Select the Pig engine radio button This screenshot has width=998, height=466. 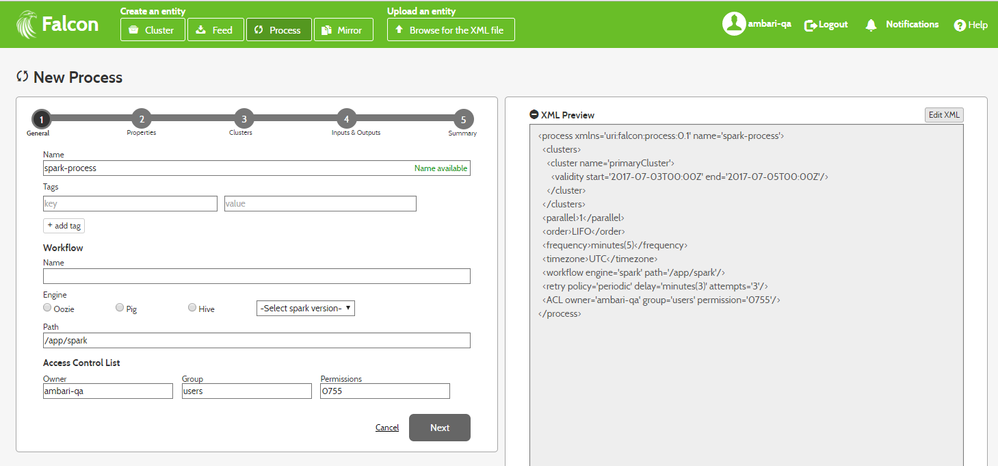point(119,307)
